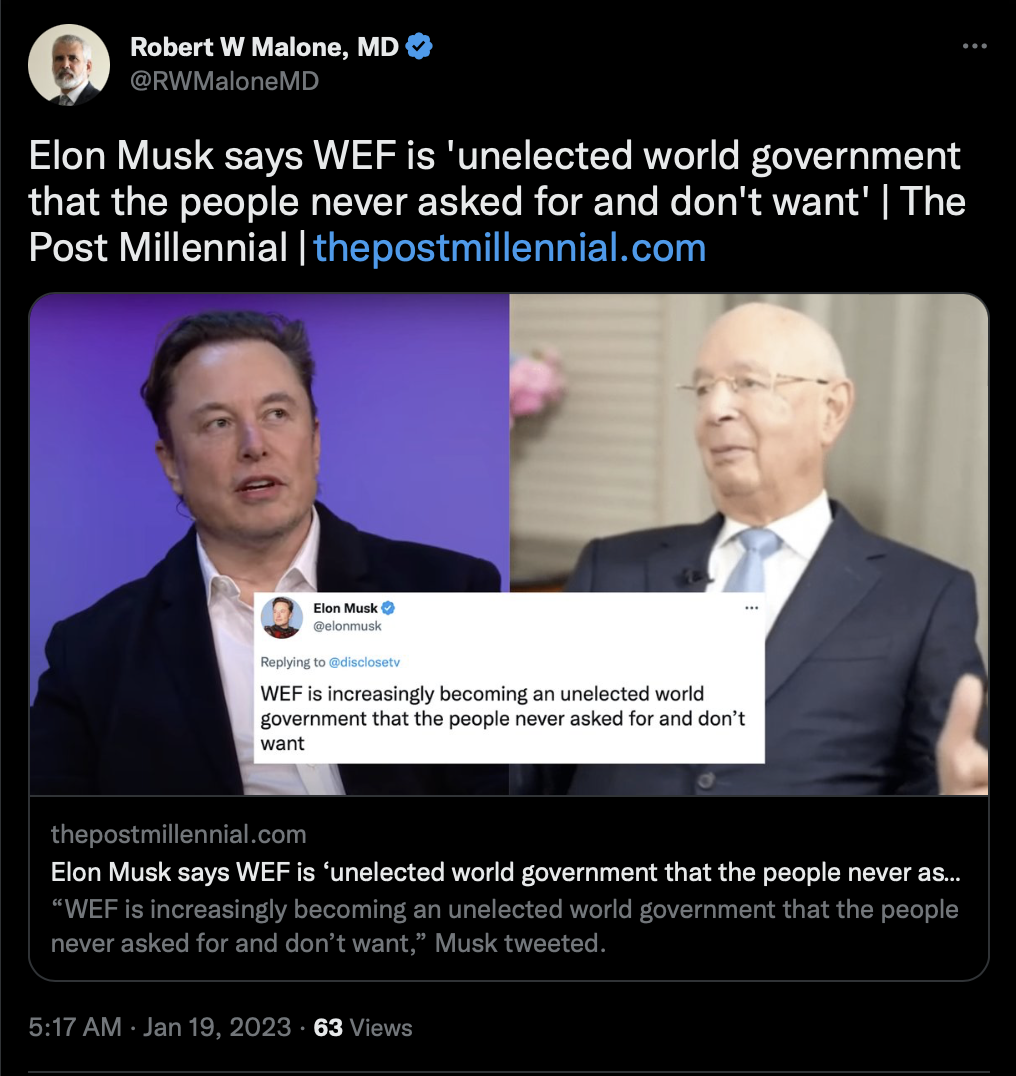1016x1076 pixels.
Task: Open the link card headline about WEF
Action: 506,872
